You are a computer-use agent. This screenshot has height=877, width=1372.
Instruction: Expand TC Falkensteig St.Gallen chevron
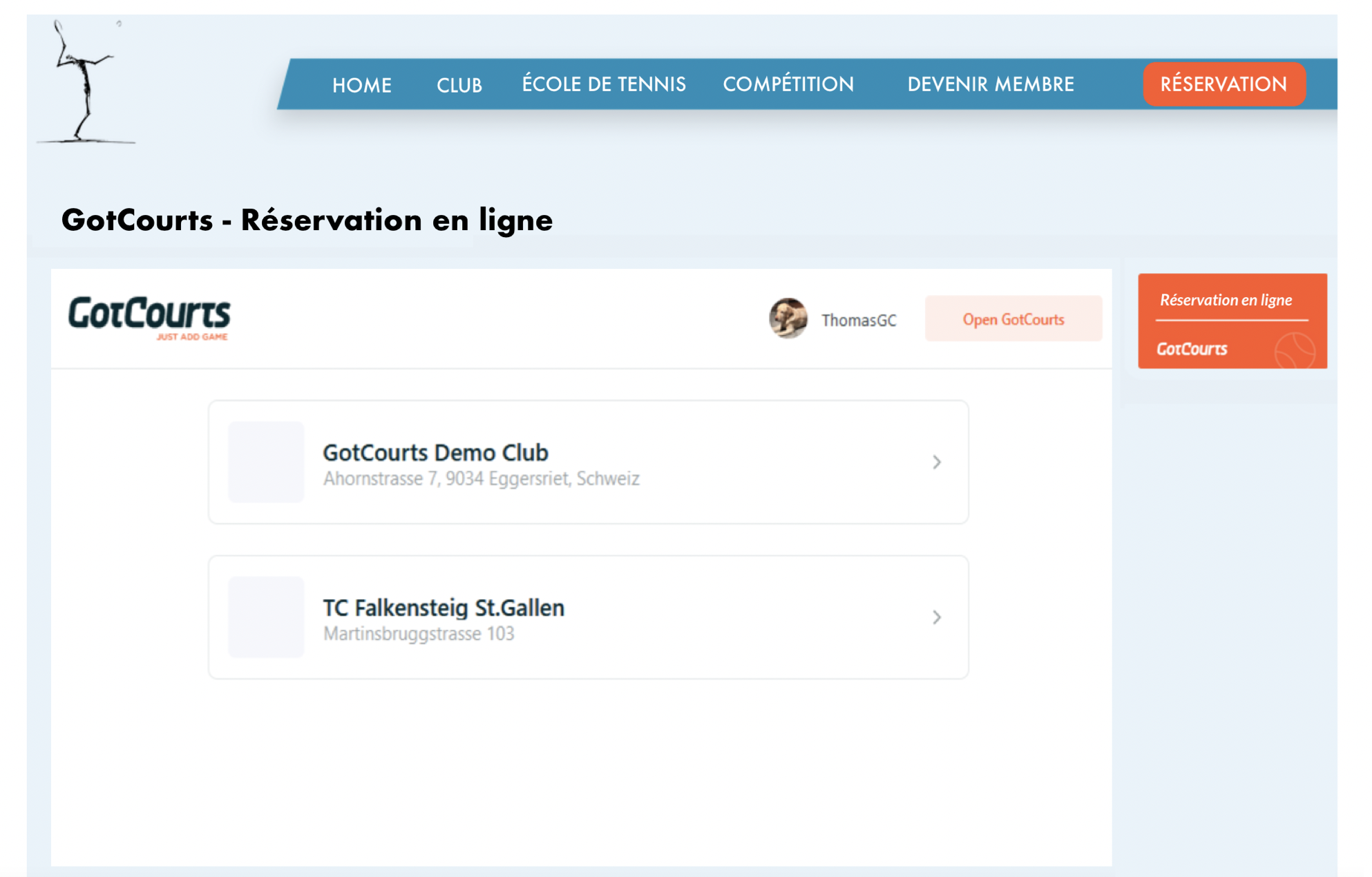click(937, 616)
